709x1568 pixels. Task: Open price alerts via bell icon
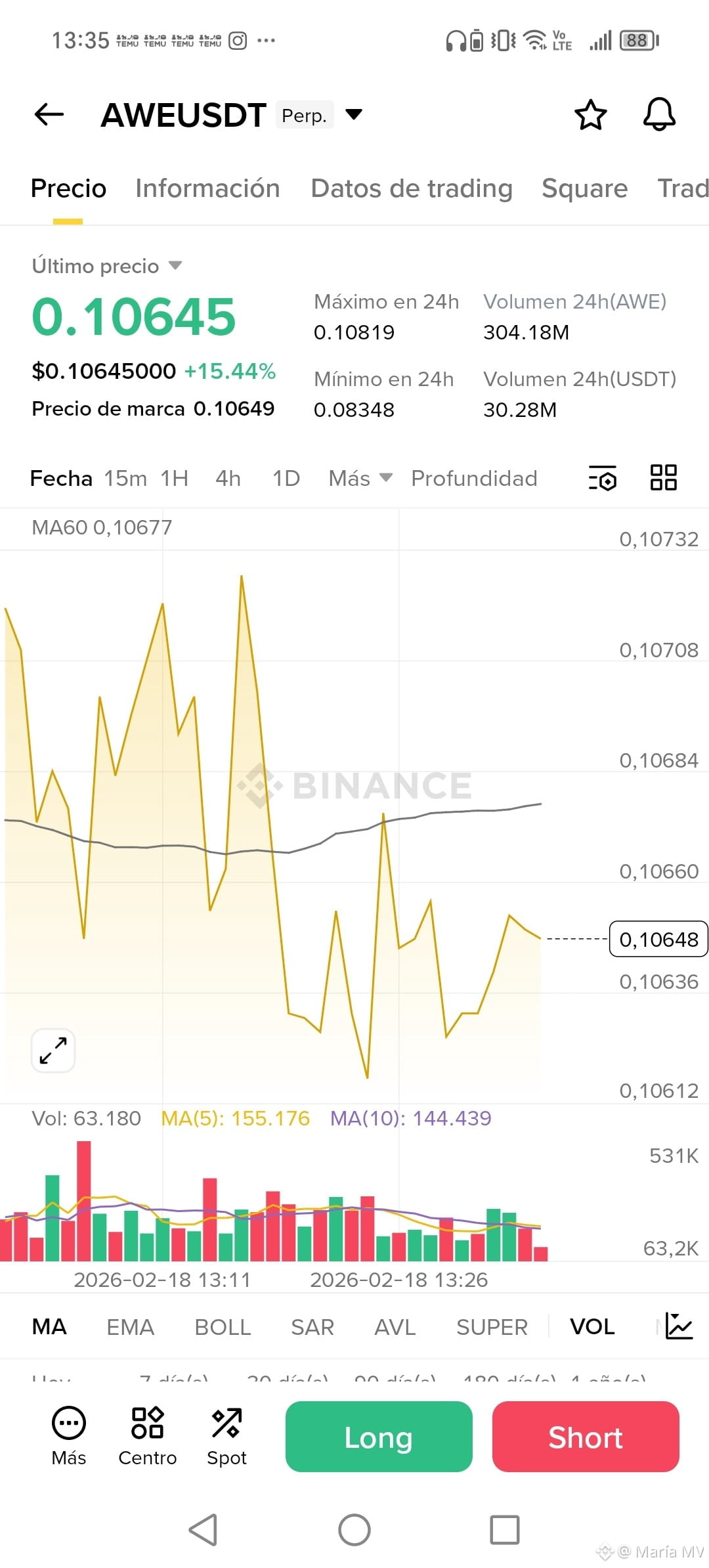659,115
